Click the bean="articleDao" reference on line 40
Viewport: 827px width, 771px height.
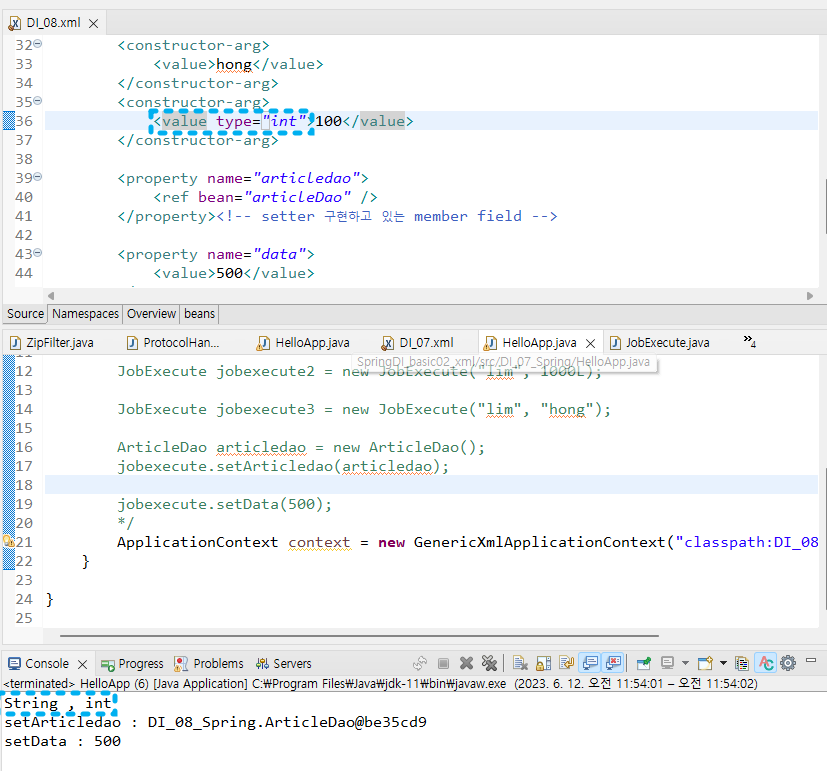click(274, 197)
